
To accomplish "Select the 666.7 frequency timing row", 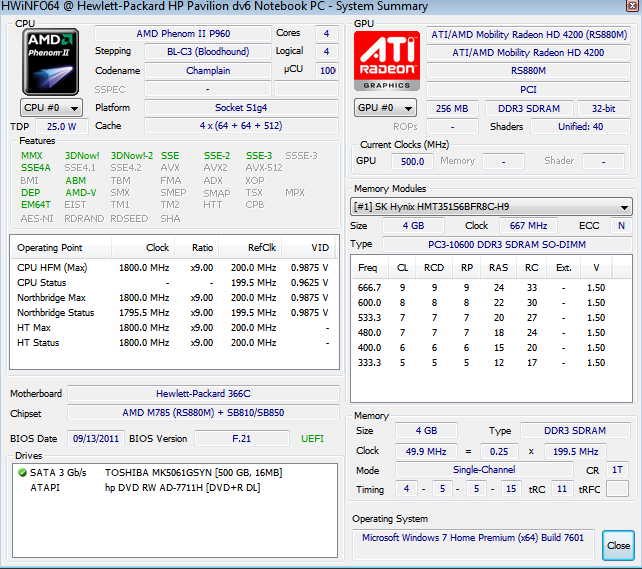I will coord(491,288).
